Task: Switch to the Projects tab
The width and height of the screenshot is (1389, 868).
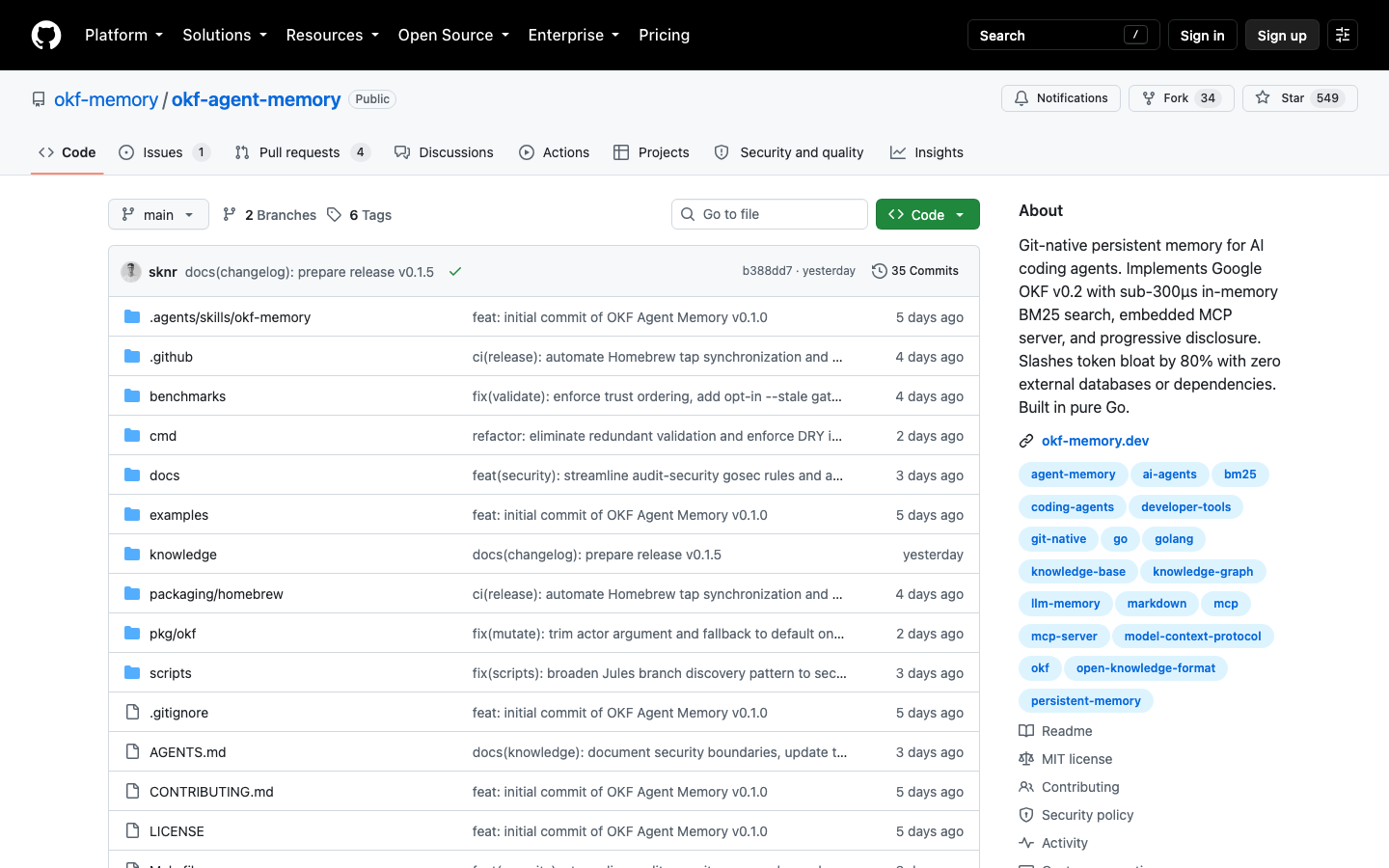Action: coord(651,152)
